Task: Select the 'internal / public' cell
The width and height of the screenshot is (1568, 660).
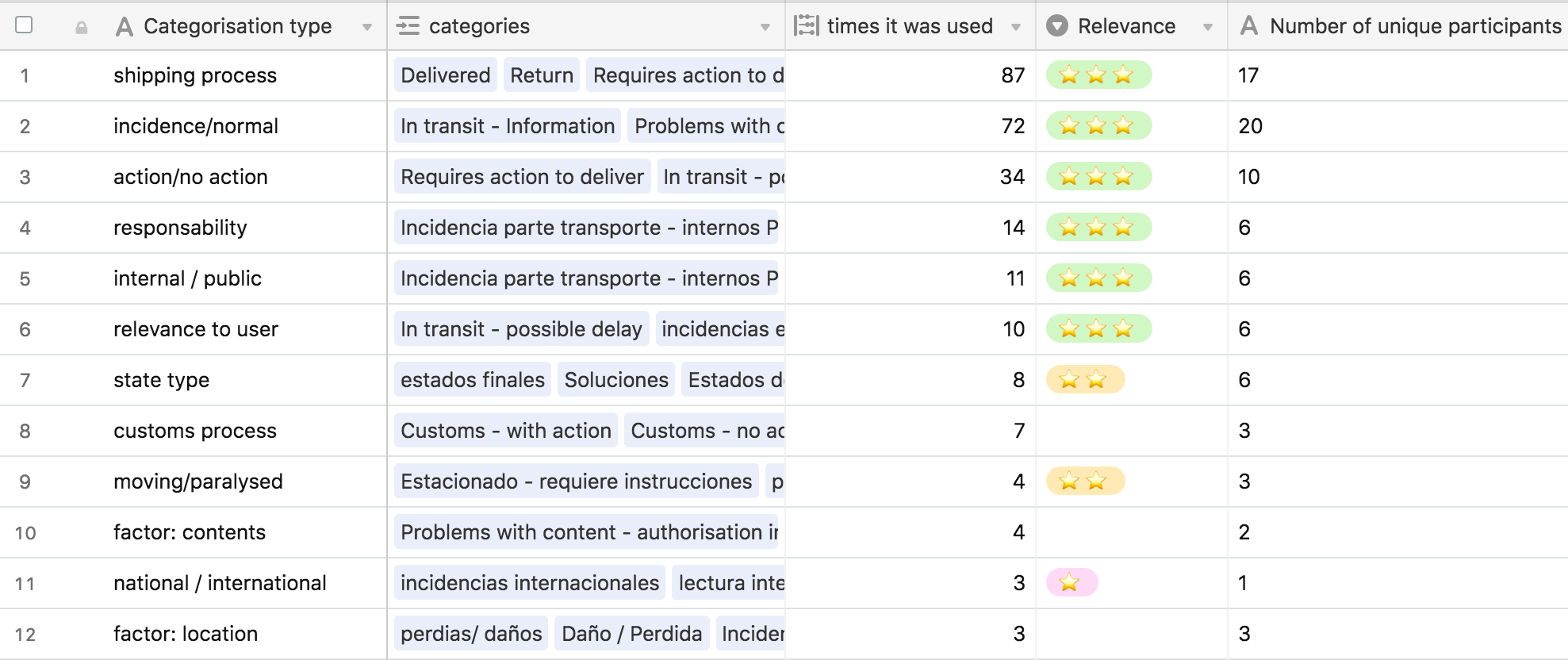Action: (x=247, y=278)
